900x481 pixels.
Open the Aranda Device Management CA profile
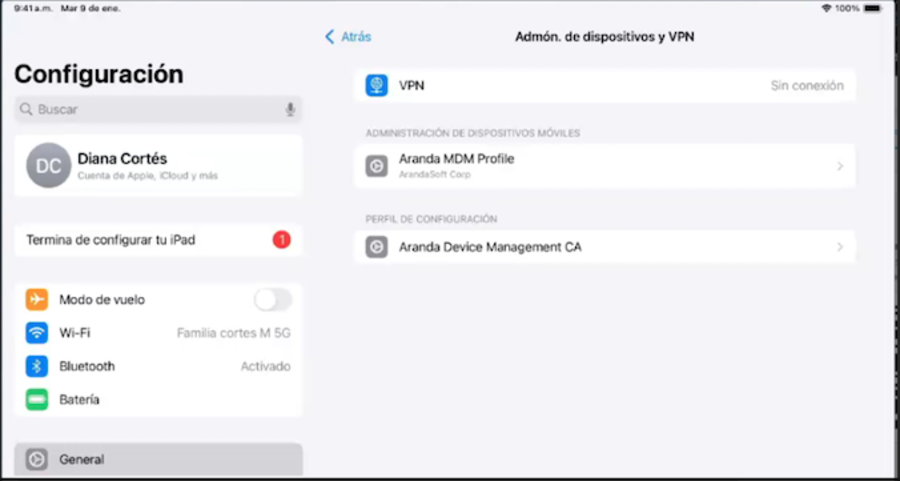point(604,247)
